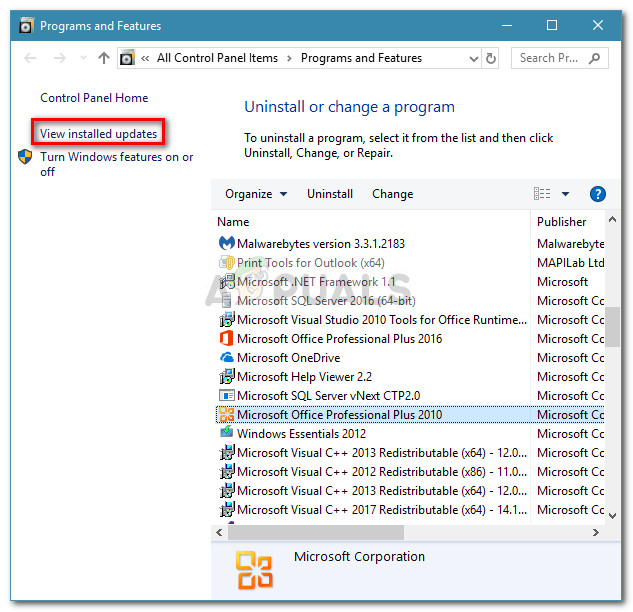
Task: Click the Change toolbar command
Action: [392, 194]
